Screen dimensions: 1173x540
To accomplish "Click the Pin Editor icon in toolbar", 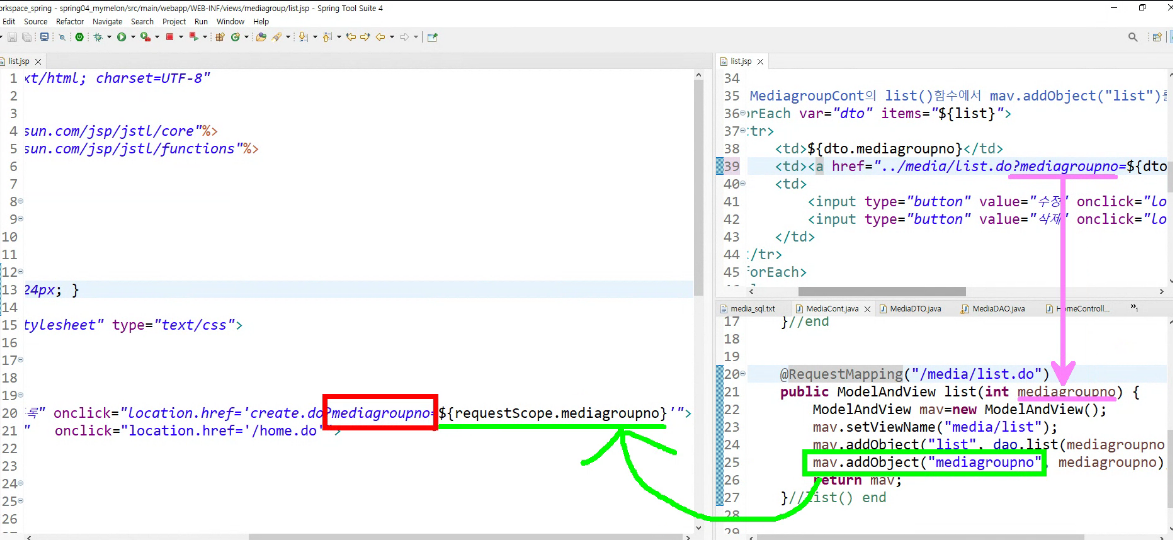I will (x=432, y=37).
